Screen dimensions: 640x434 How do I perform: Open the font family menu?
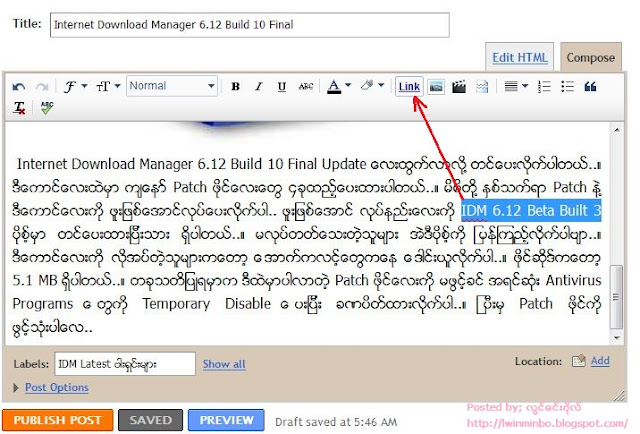[76, 86]
